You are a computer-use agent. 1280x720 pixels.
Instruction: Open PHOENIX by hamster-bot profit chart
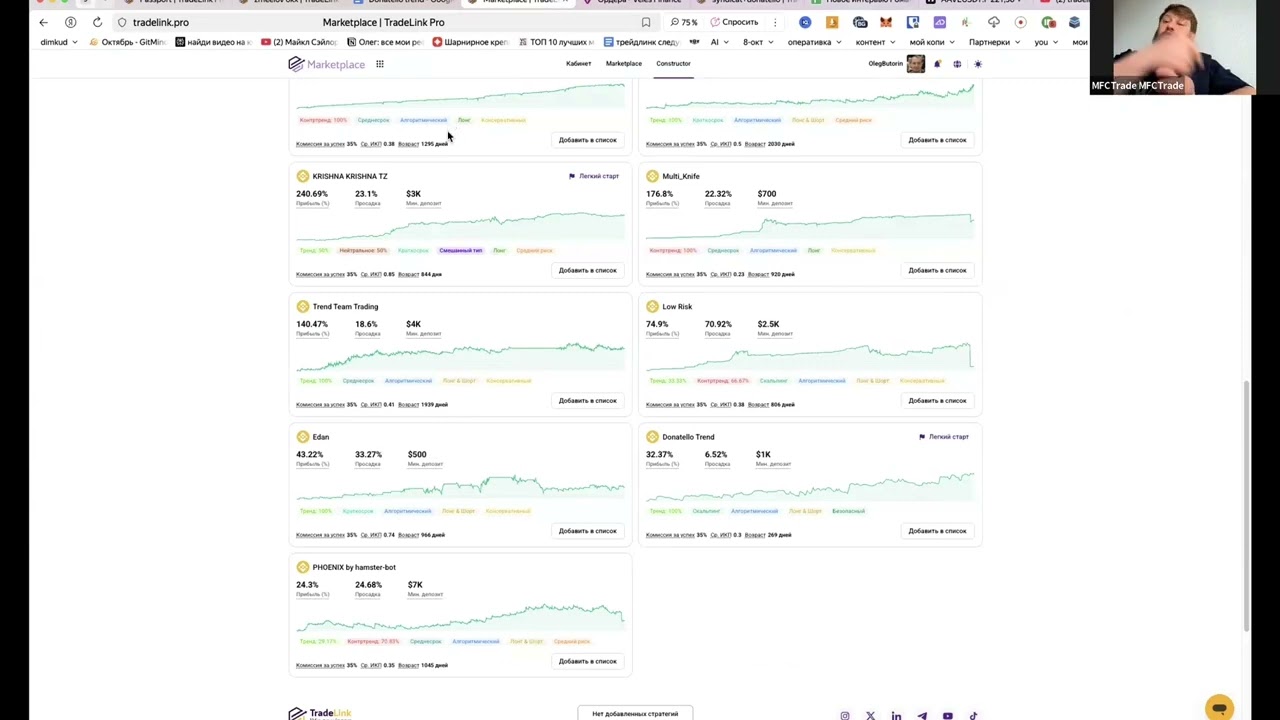click(460, 616)
